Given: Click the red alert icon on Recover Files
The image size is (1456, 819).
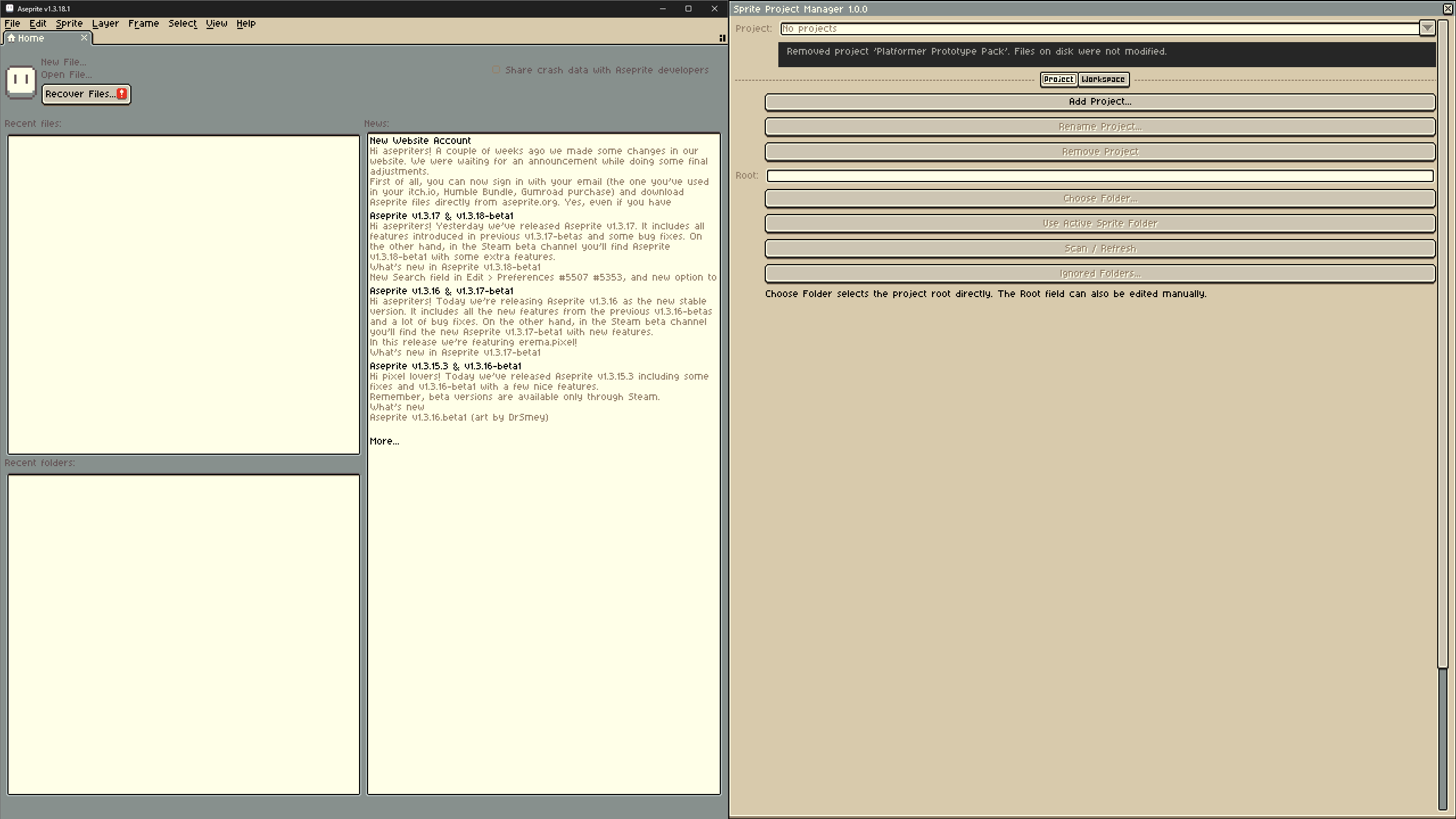Looking at the screenshot, I should pyautogui.click(x=122, y=94).
